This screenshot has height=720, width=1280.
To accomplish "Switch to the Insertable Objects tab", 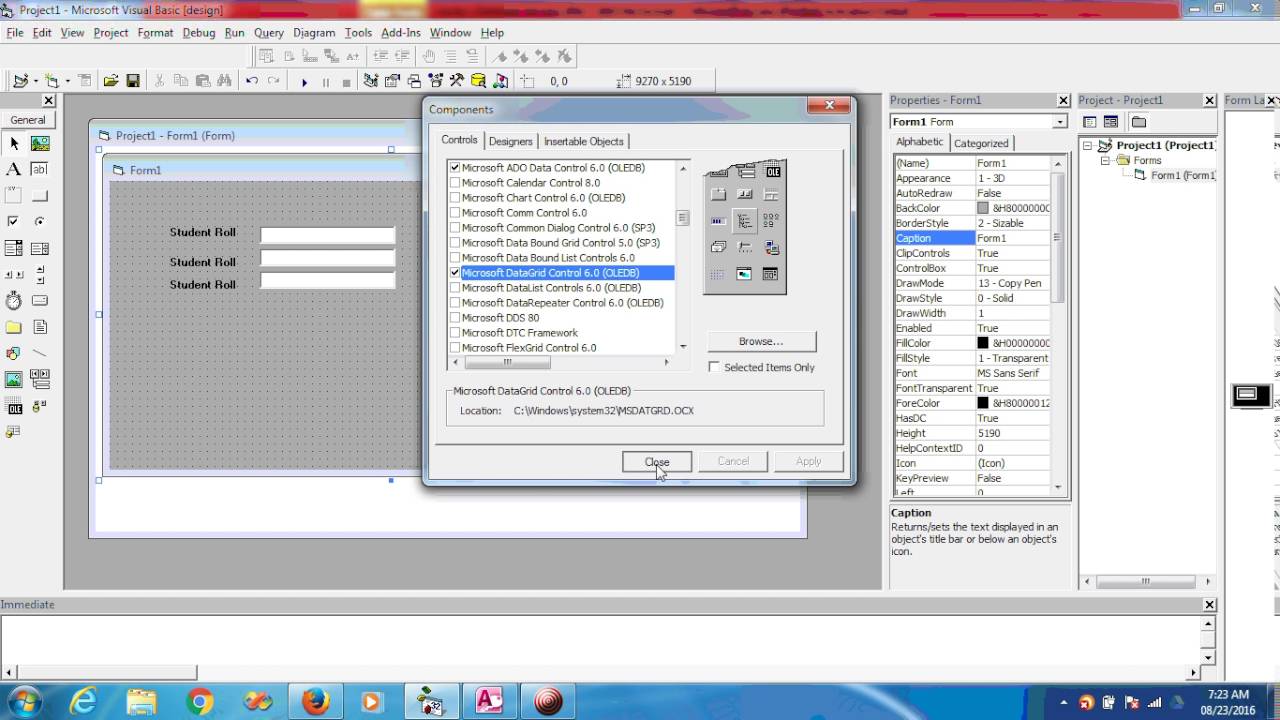I will pyautogui.click(x=584, y=142).
